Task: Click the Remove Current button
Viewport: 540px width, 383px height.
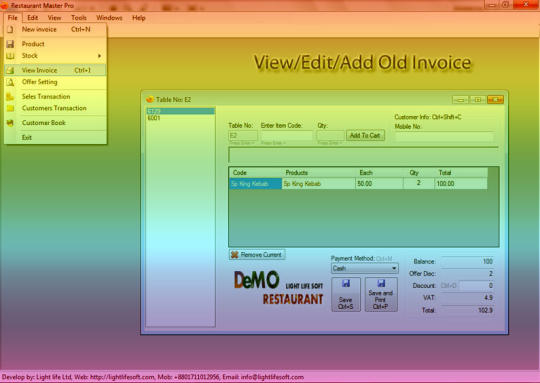Action: [x=257, y=255]
